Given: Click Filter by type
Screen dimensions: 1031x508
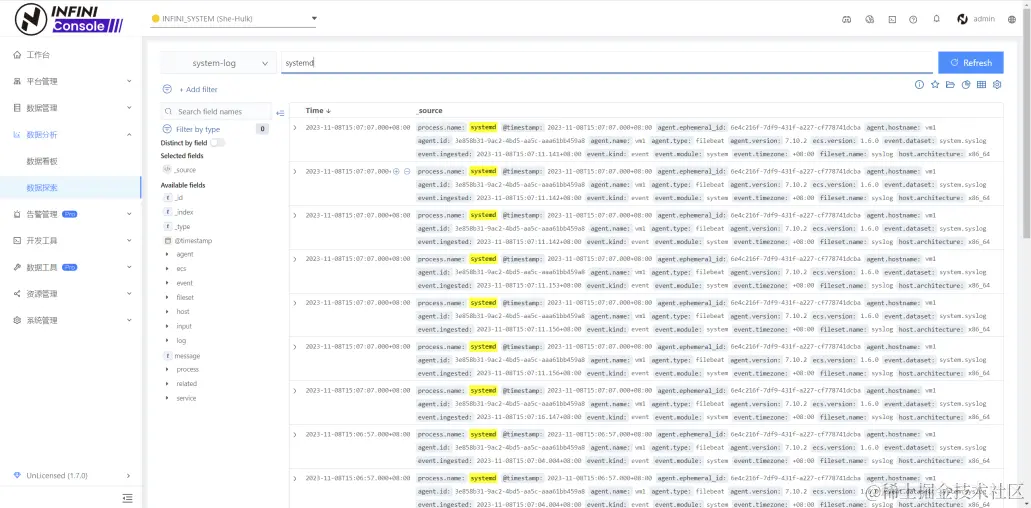Looking at the screenshot, I should 198,129.
